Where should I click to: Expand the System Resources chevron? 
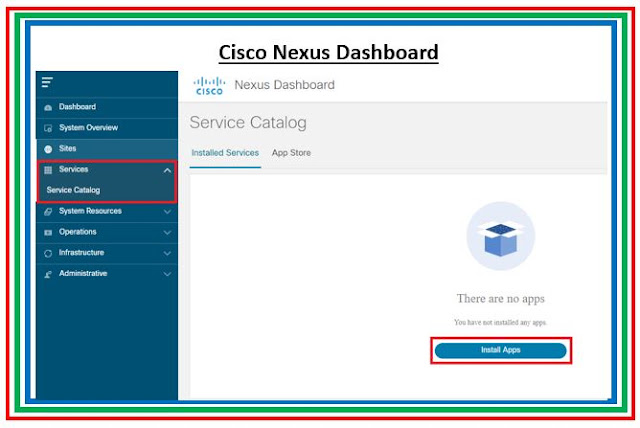(x=167, y=212)
